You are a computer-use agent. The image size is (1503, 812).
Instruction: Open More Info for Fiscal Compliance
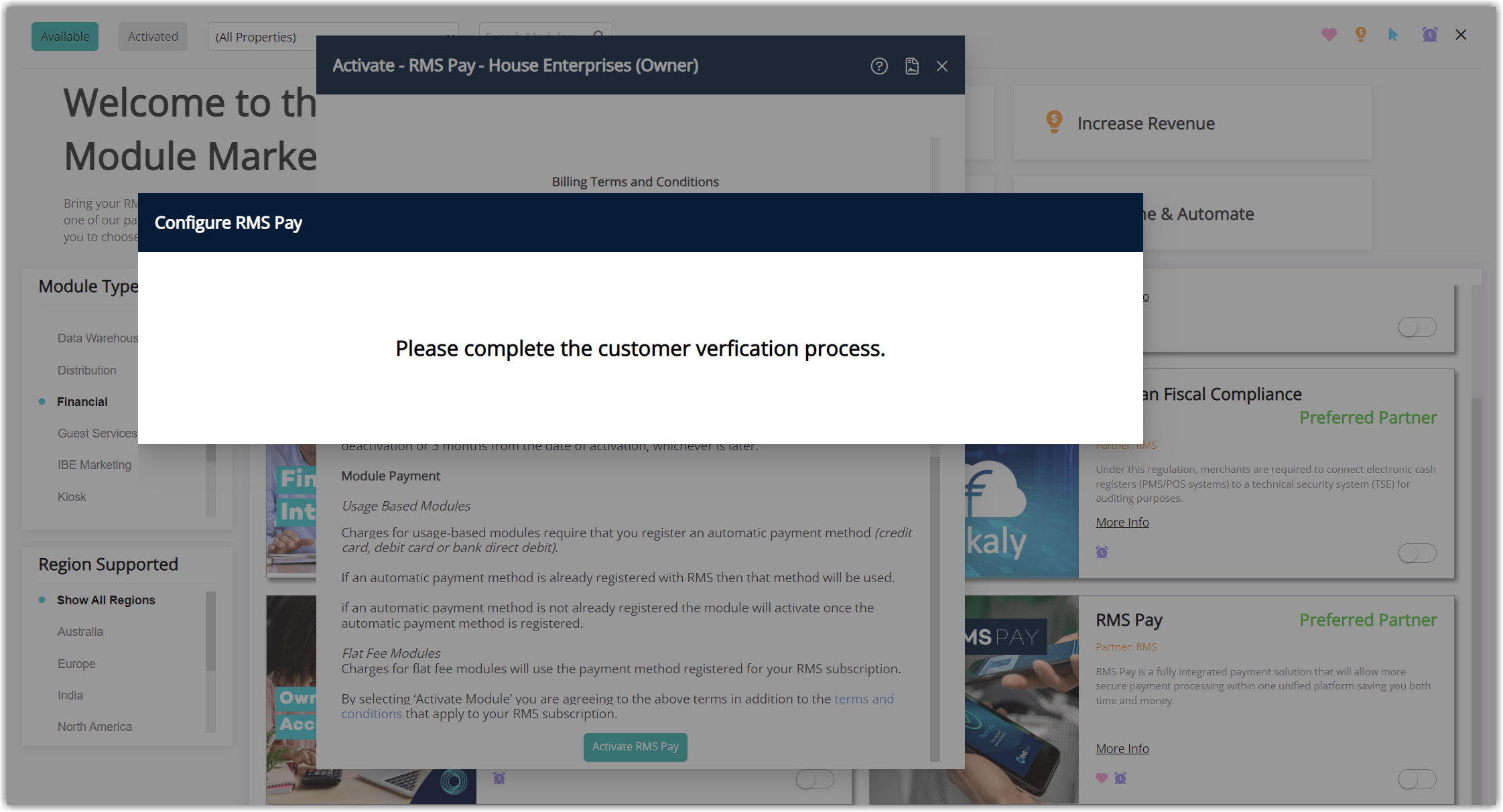tap(1122, 522)
